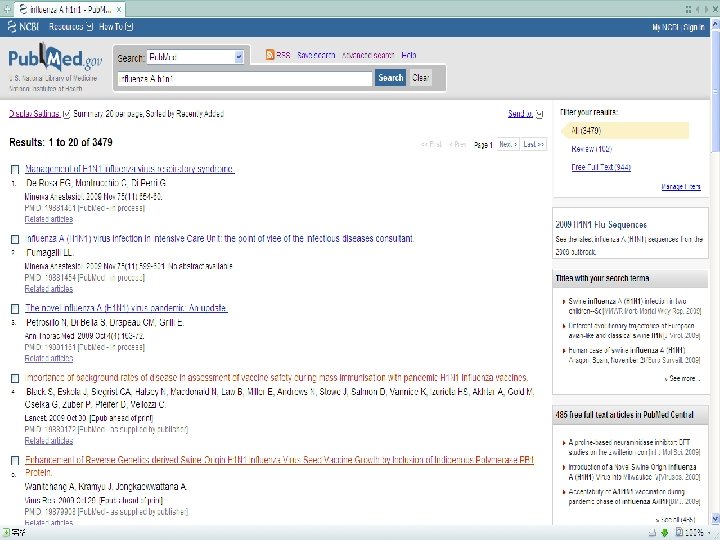Click the author line De Rosa FG
The height and width of the screenshot is (540, 720).
coord(96,183)
